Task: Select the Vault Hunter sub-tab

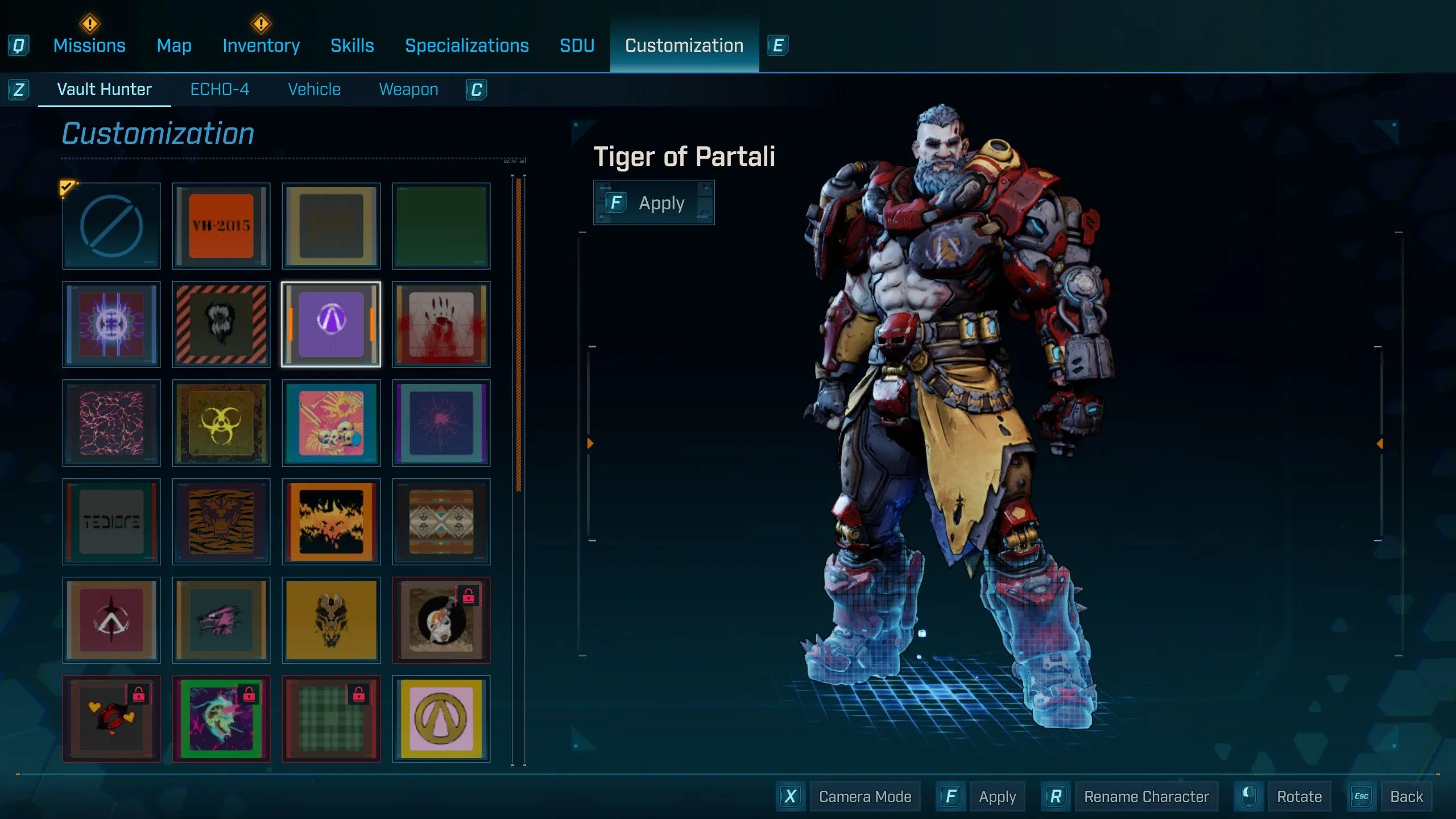Action: [105, 89]
